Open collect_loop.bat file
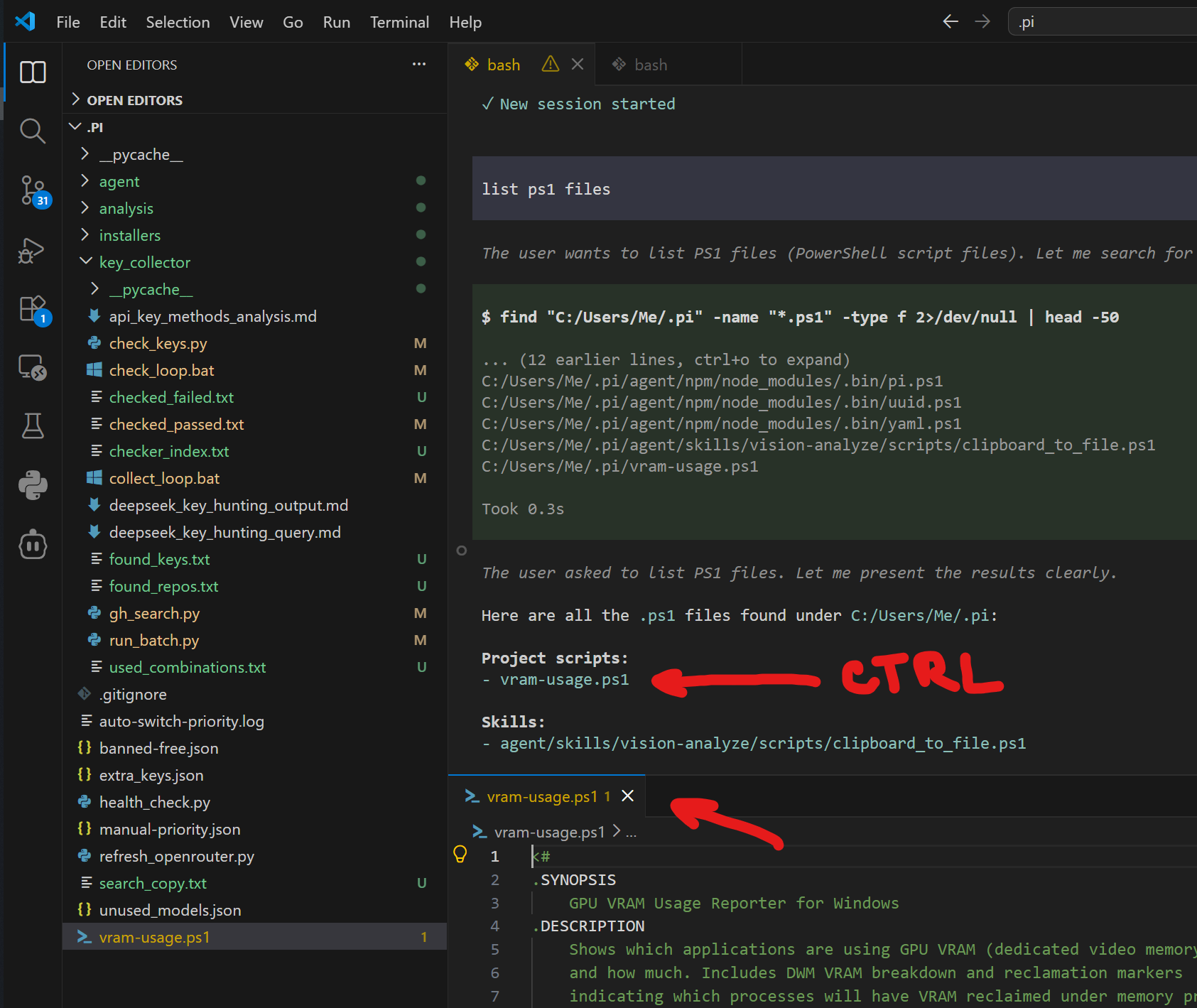 point(254,478)
